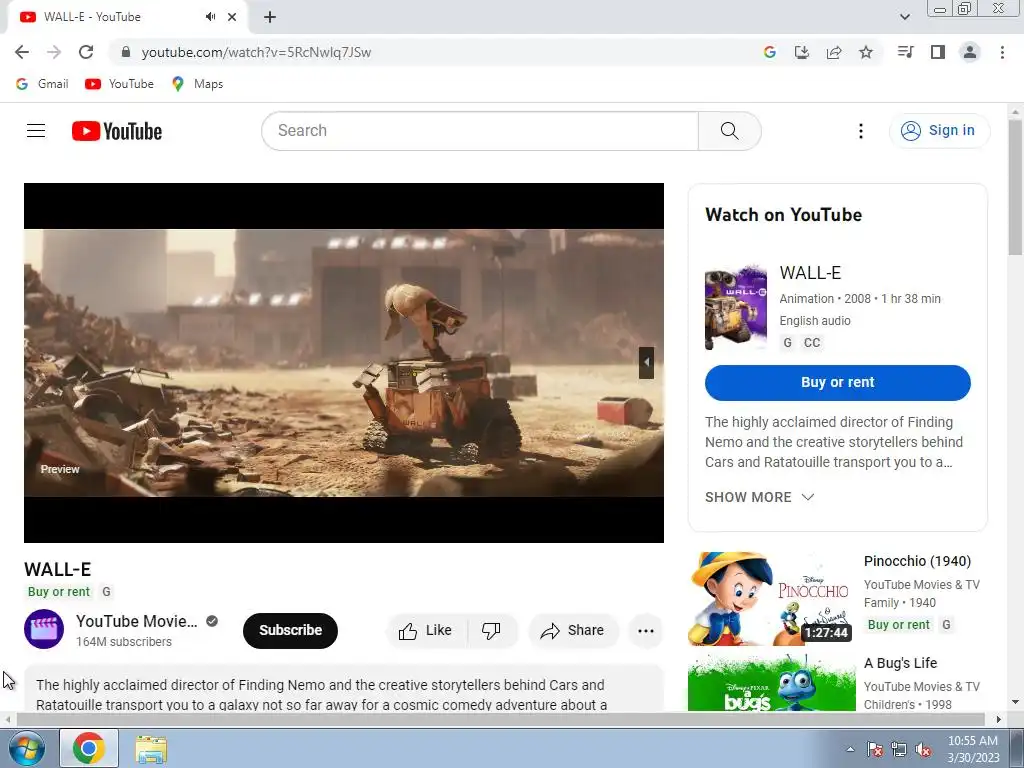The height and width of the screenshot is (768, 1024).
Task: Click the Buy or rent blue button
Action: [837, 383]
